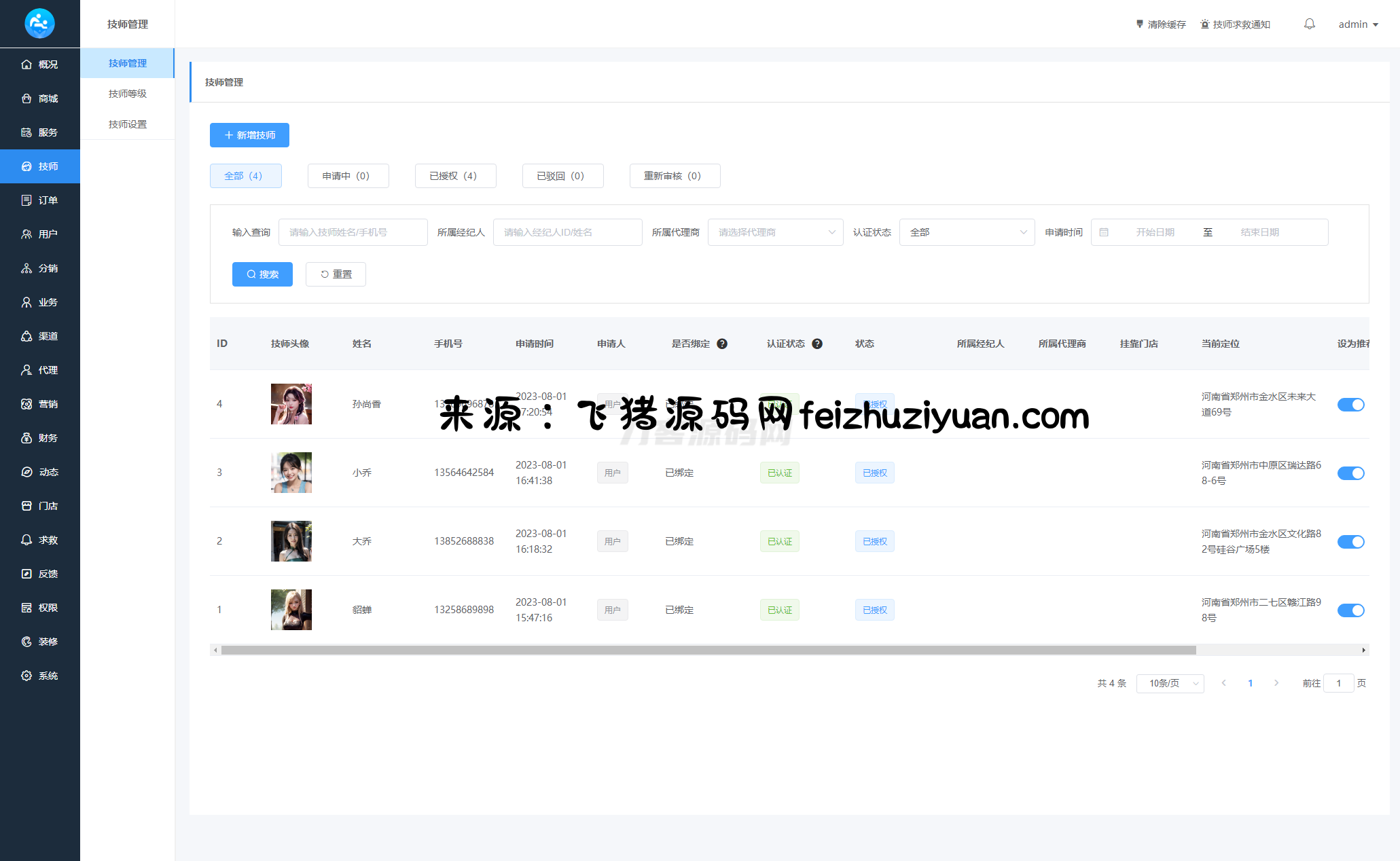The width and height of the screenshot is (1400, 861).
Task: Select the 技师等级 submenu item
Action: click(128, 94)
